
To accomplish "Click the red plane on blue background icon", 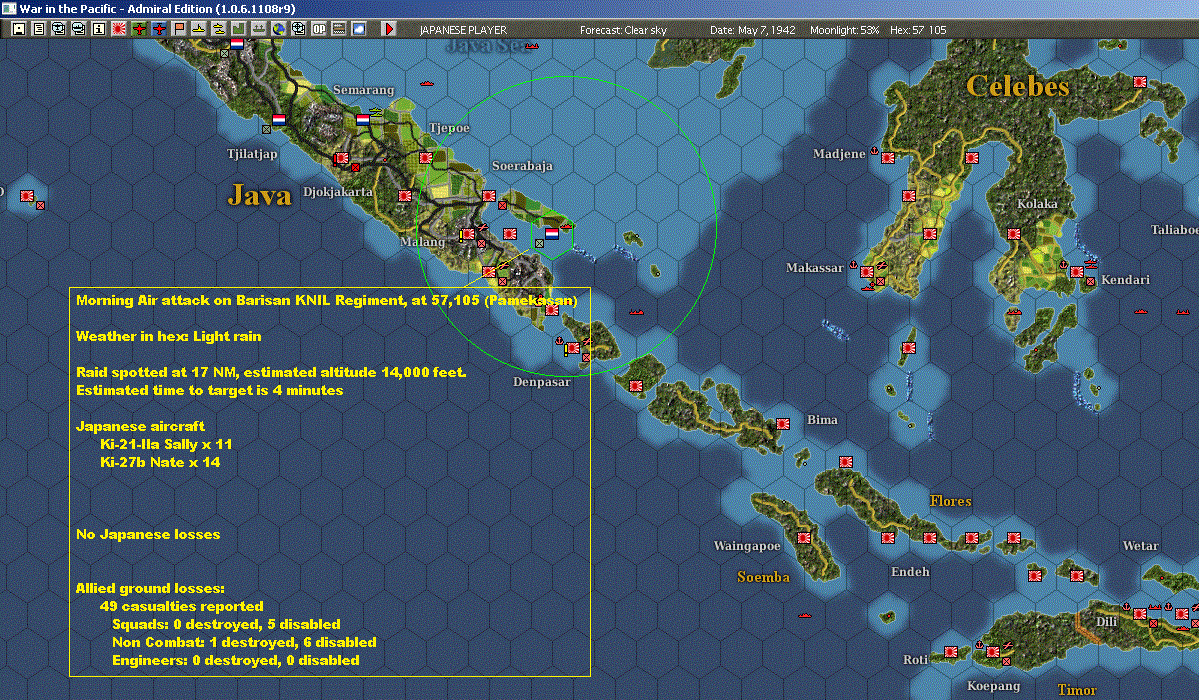I will (x=159, y=28).
